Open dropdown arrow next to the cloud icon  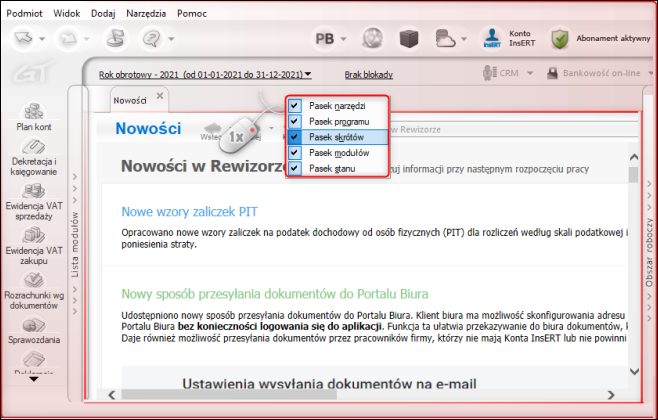(464, 39)
